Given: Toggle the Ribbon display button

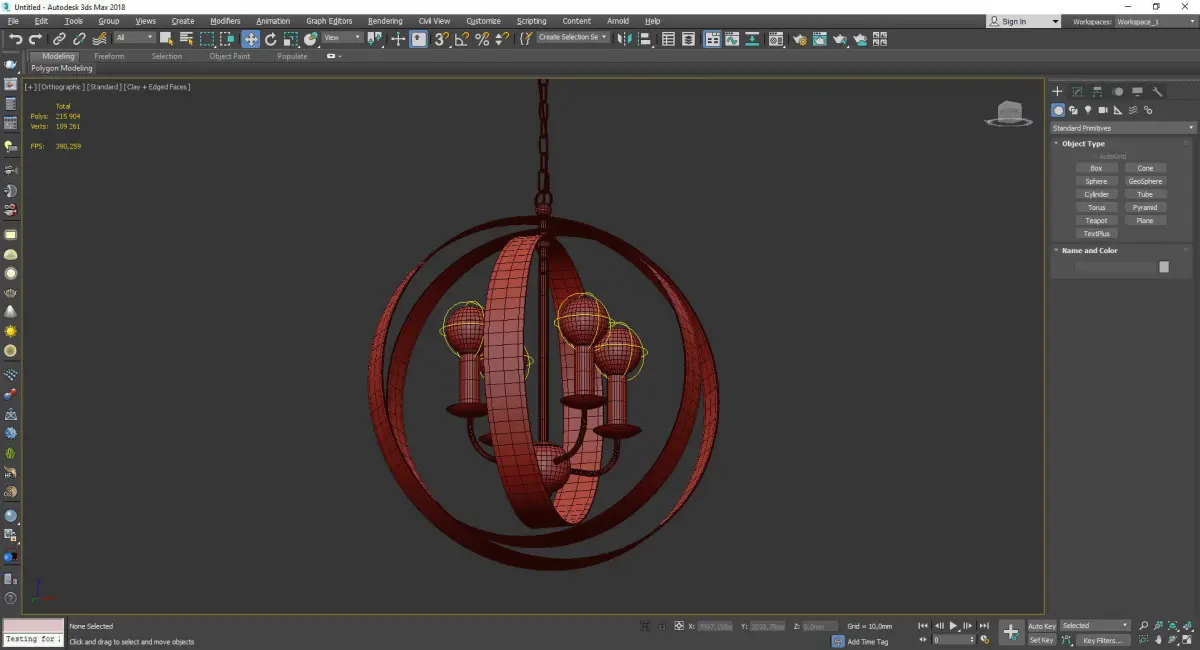Looking at the screenshot, I should [712, 39].
